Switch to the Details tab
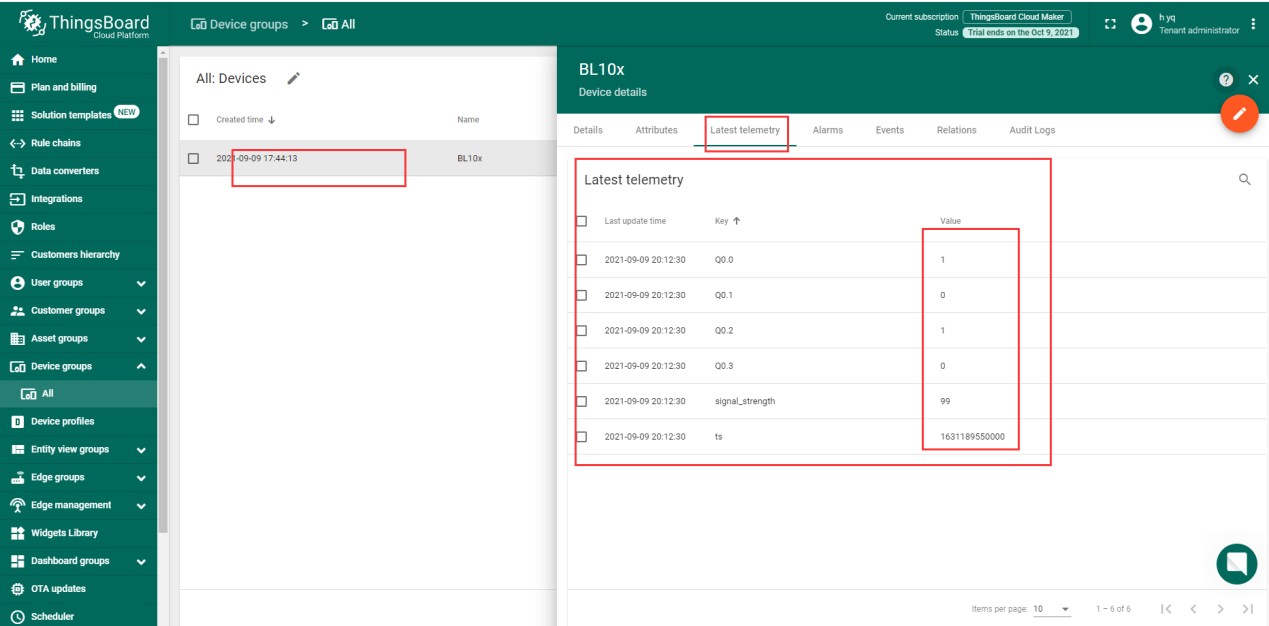Screen dimensions: 1269x626 click(588, 130)
